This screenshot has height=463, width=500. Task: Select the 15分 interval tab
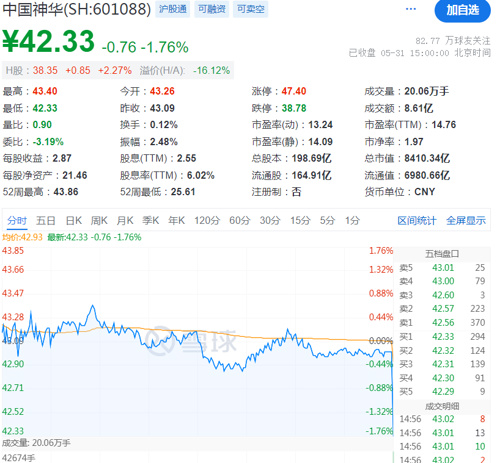pyautogui.click(x=300, y=221)
